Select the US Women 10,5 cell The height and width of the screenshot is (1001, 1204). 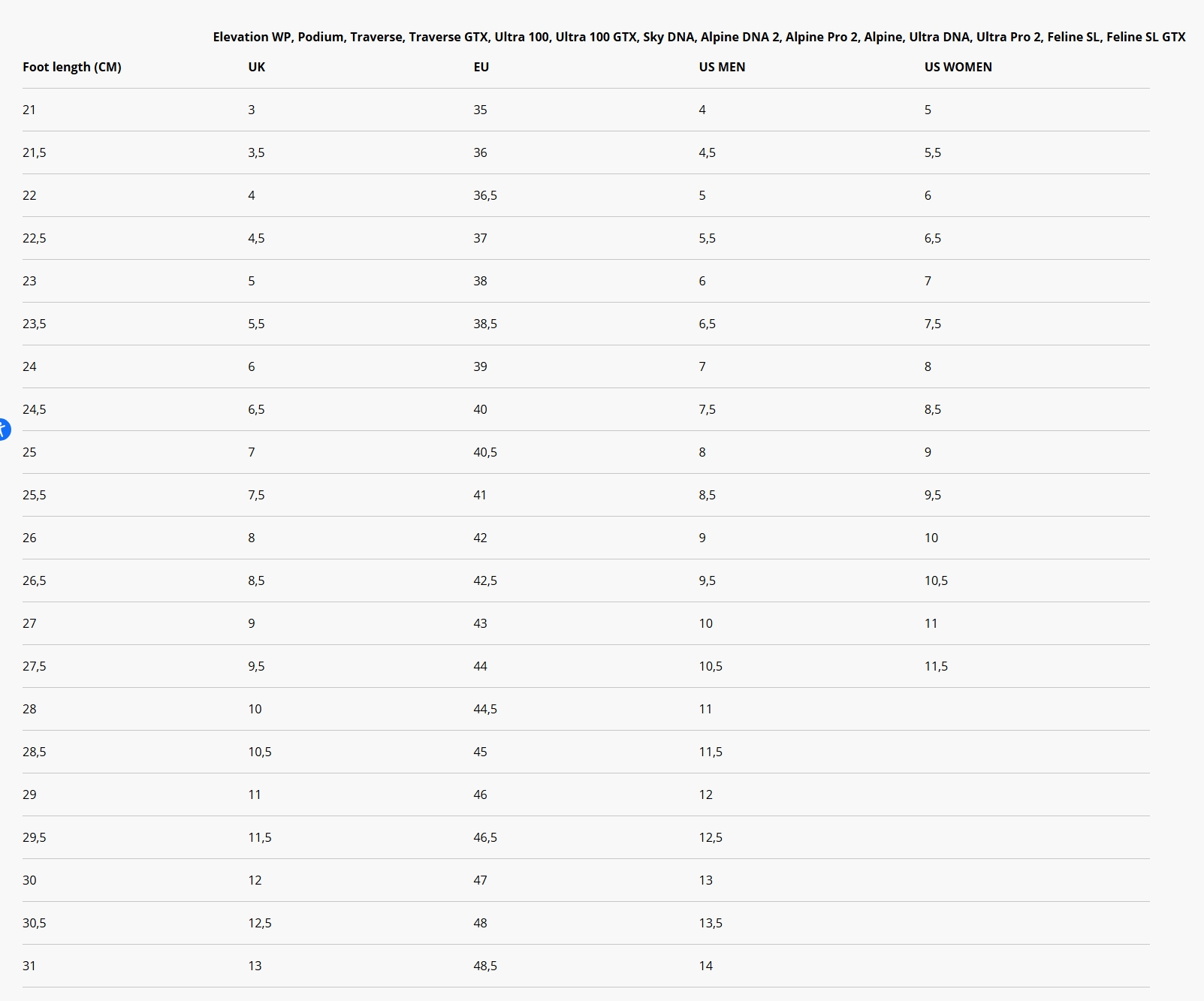[x=936, y=580]
